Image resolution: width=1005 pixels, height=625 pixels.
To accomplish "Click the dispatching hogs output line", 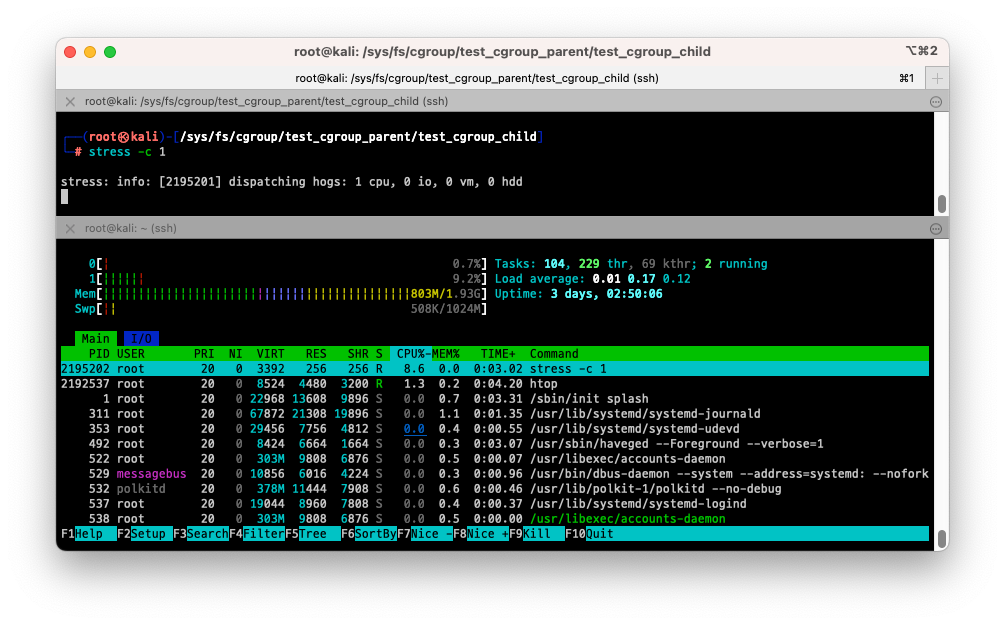I will pyautogui.click(x=292, y=182).
